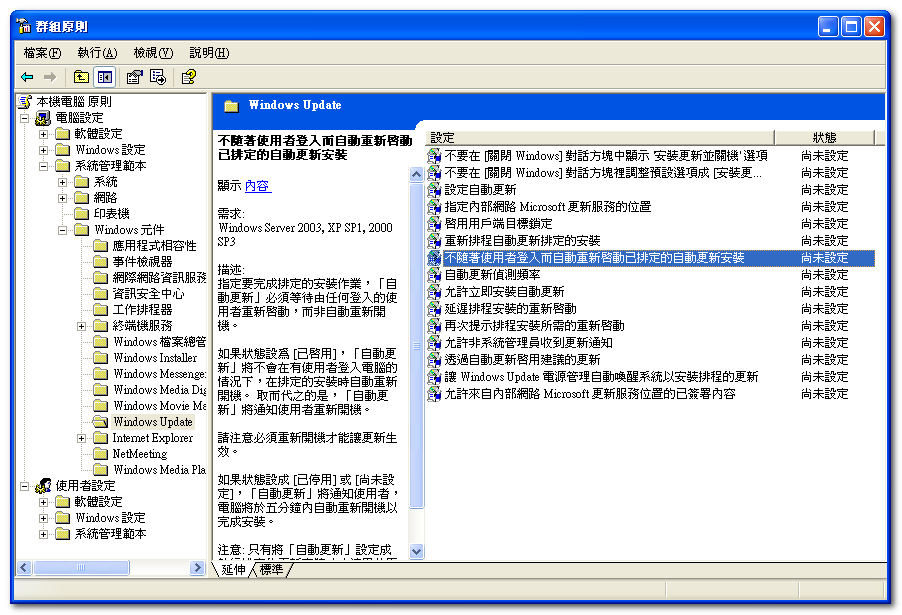Select 允許非系統管理員收到更新通知 setting
Screen dimensions: 902x615
point(528,343)
